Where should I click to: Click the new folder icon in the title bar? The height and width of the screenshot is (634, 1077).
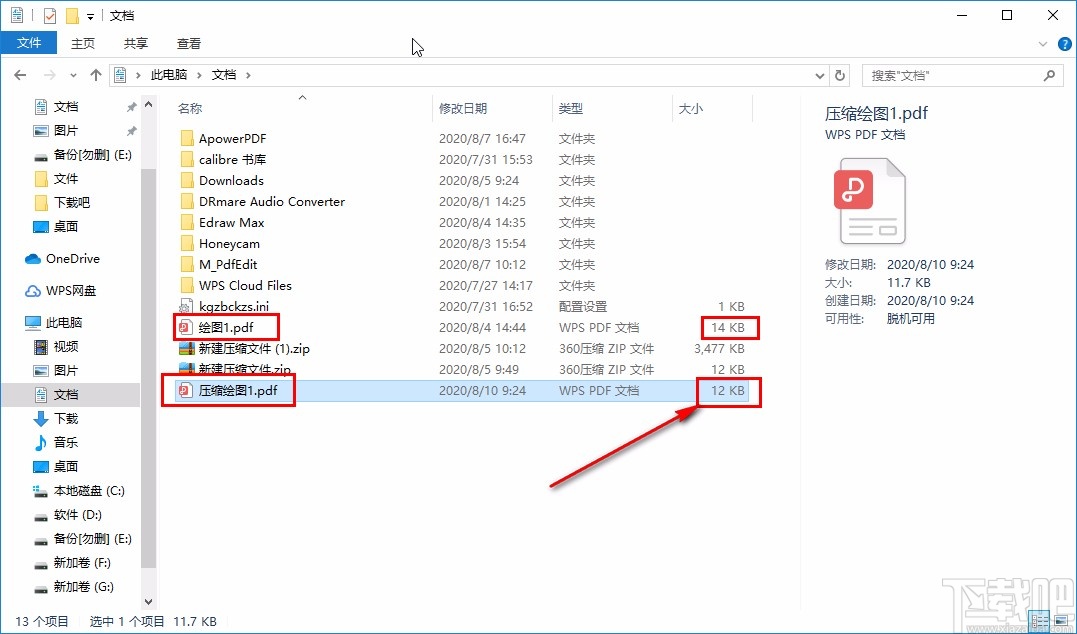point(71,16)
